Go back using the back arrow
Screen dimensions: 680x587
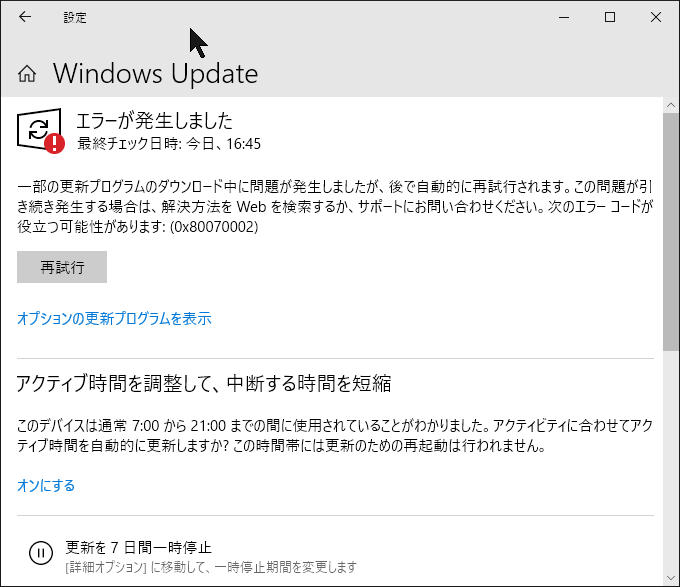click(x=25, y=17)
